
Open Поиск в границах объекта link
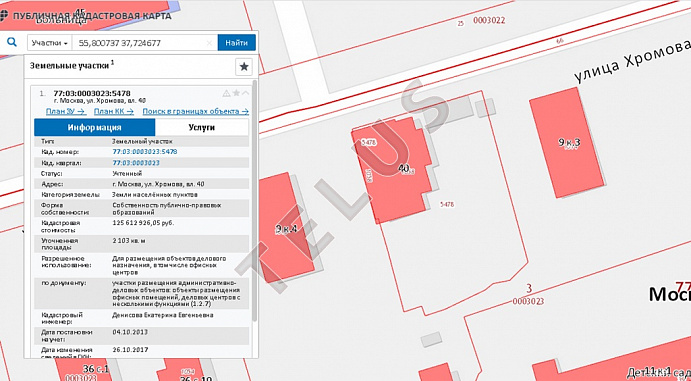click(x=196, y=111)
